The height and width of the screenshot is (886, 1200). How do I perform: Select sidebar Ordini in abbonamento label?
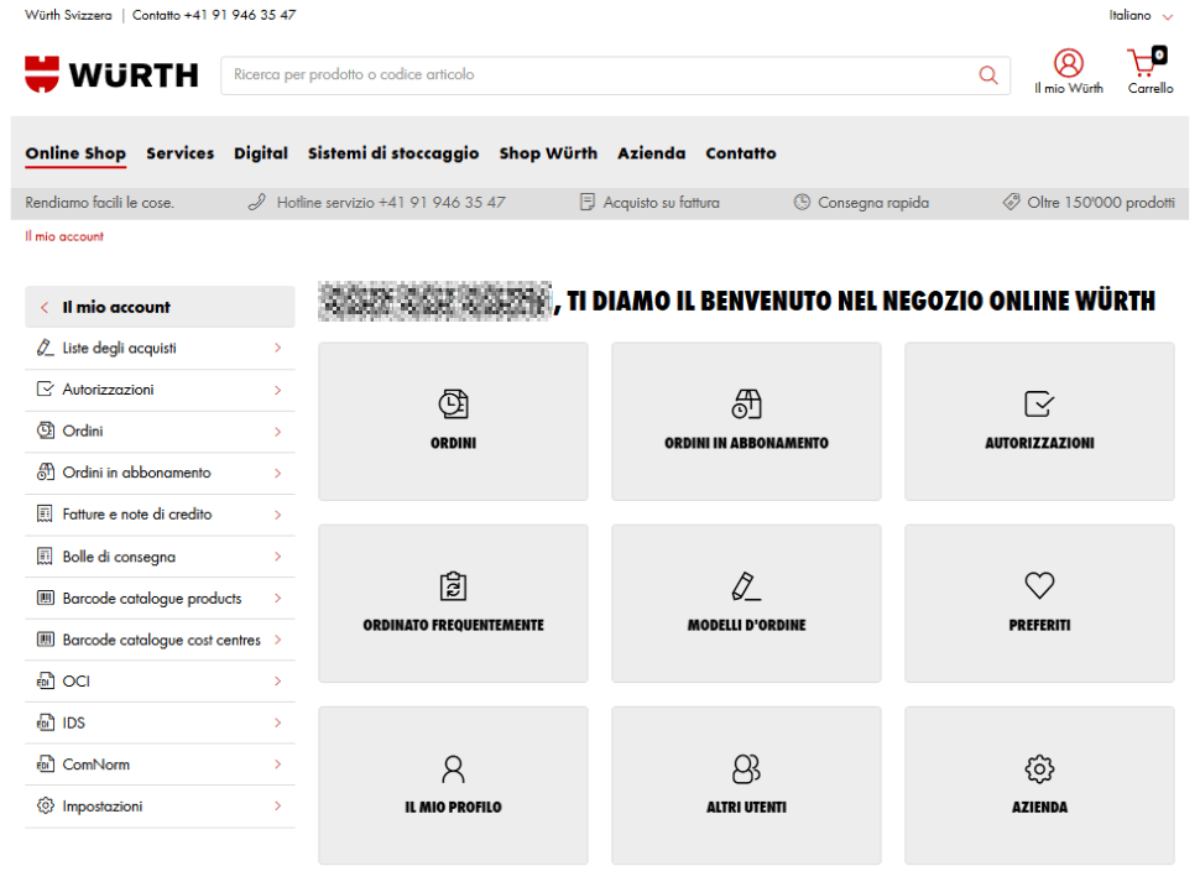(137, 472)
